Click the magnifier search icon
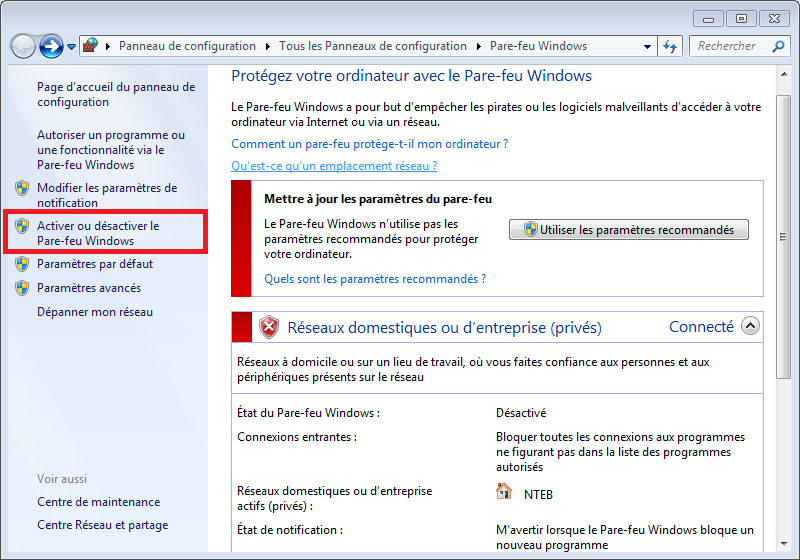The height and width of the screenshot is (560, 800). point(778,46)
